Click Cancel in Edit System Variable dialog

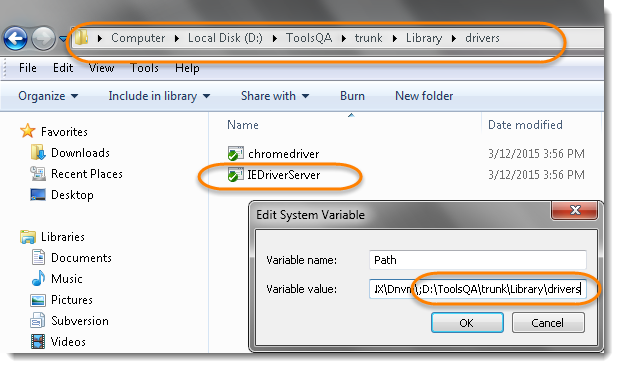point(548,323)
